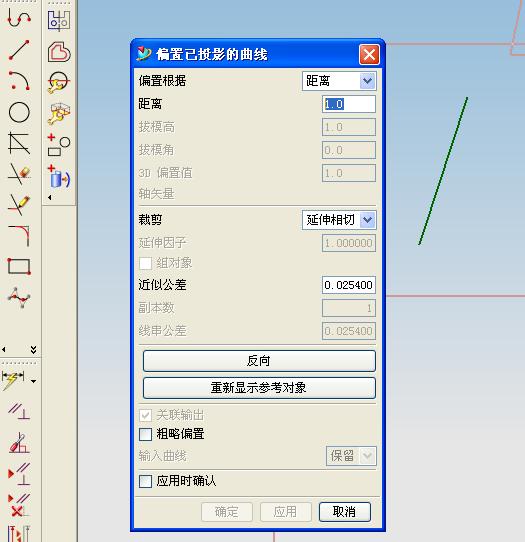Image resolution: width=525 pixels, height=542 pixels.
Task: Click the 重新显示参考对象 button
Action: pyautogui.click(x=259, y=388)
